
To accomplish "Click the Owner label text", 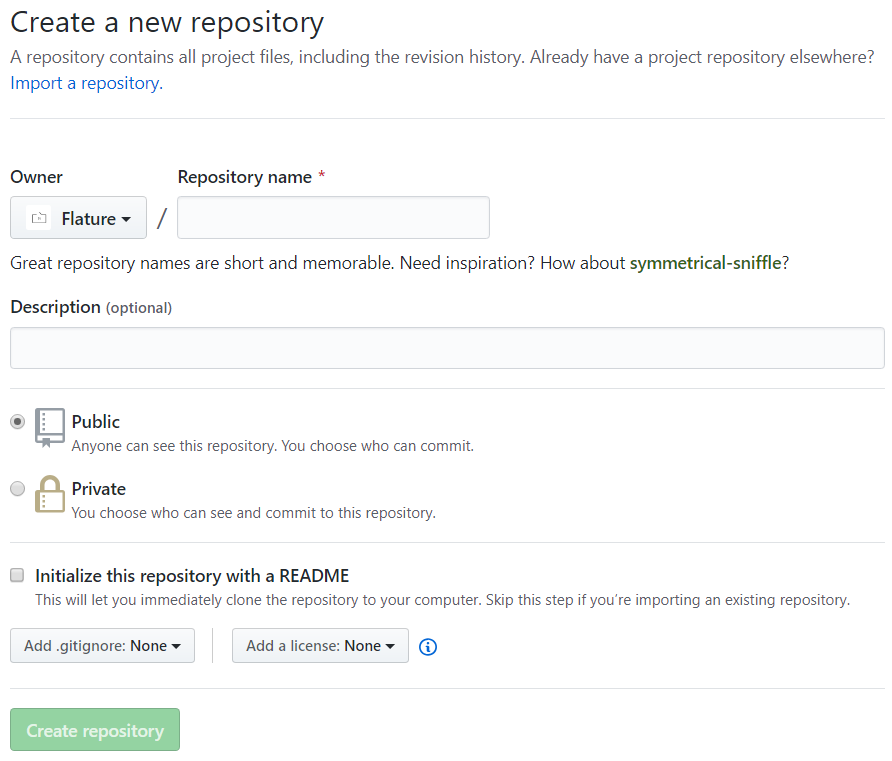I will pyautogui.click(x=36, y=177).
